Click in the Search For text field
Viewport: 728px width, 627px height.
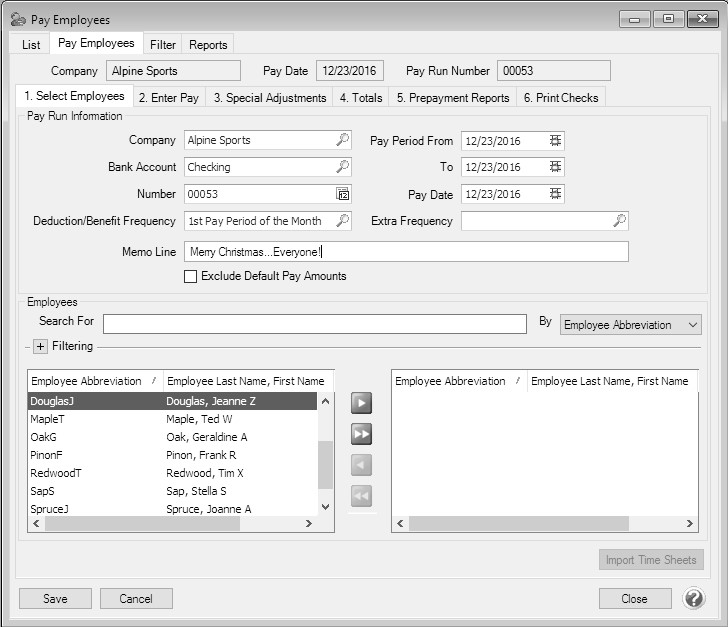[314, 323]
